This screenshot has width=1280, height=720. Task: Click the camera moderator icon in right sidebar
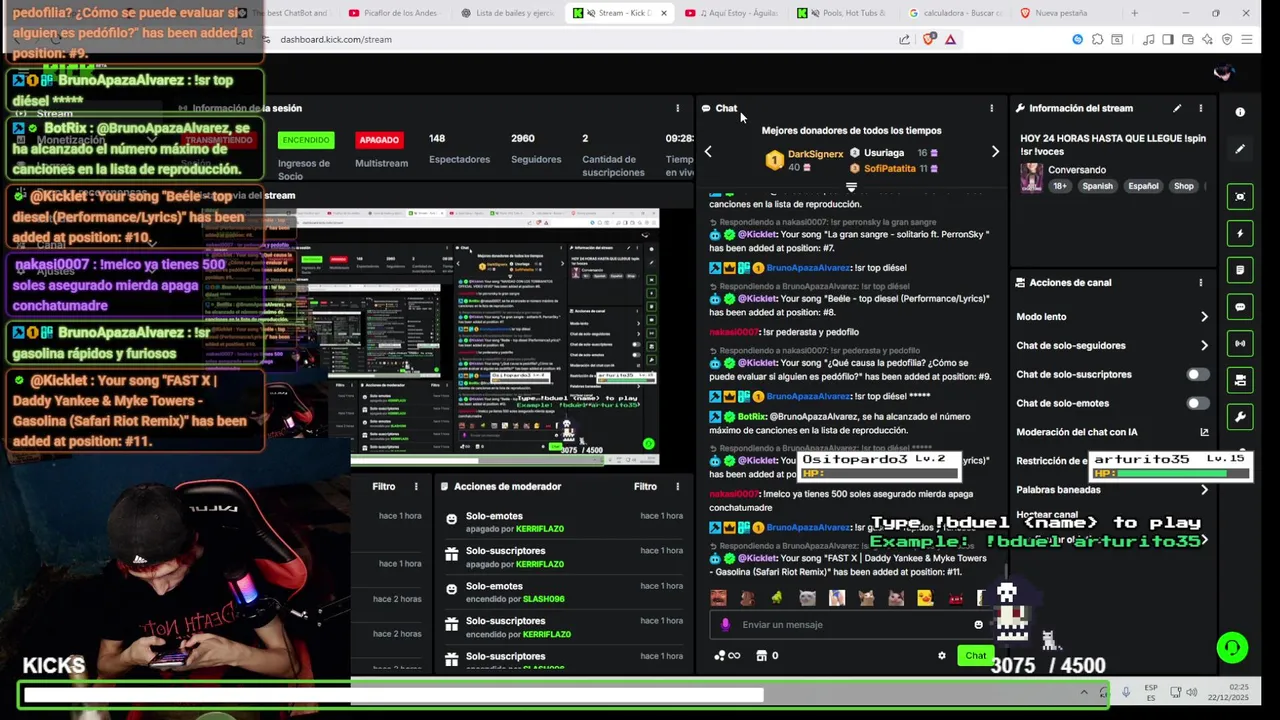click(1240, 380)
